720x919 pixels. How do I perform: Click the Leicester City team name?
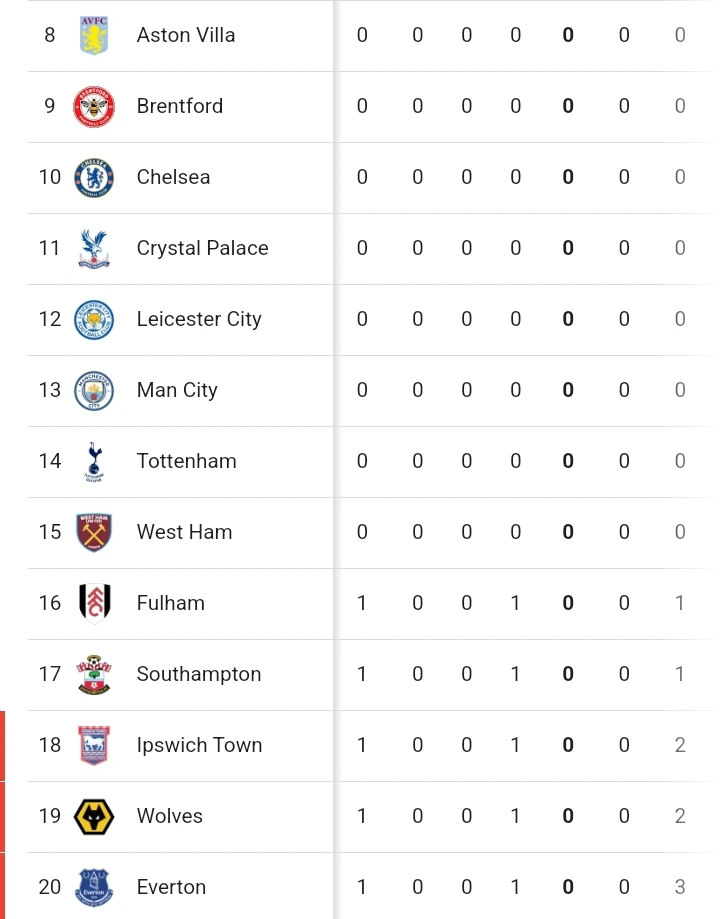[x=199, y=319]
